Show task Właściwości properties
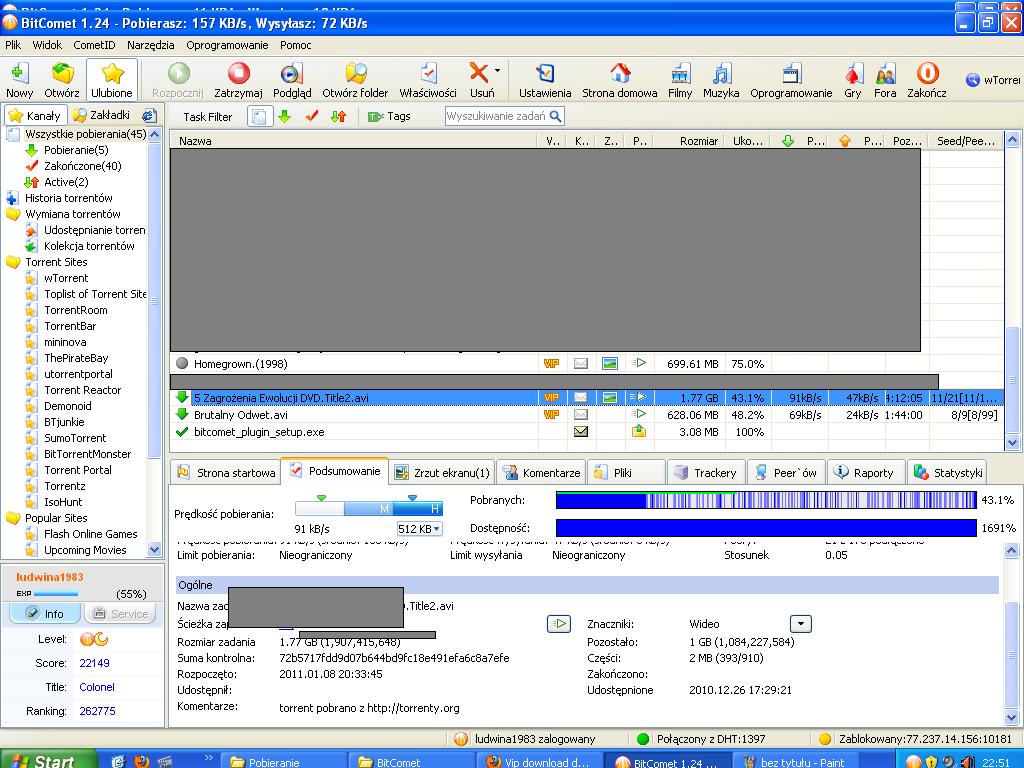Screen dimensions: 1024x768 428,80
